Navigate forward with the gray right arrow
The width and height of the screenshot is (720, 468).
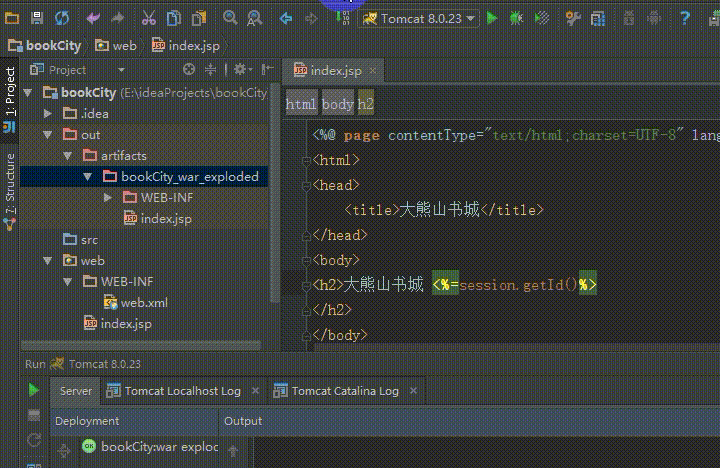point(311,19)
